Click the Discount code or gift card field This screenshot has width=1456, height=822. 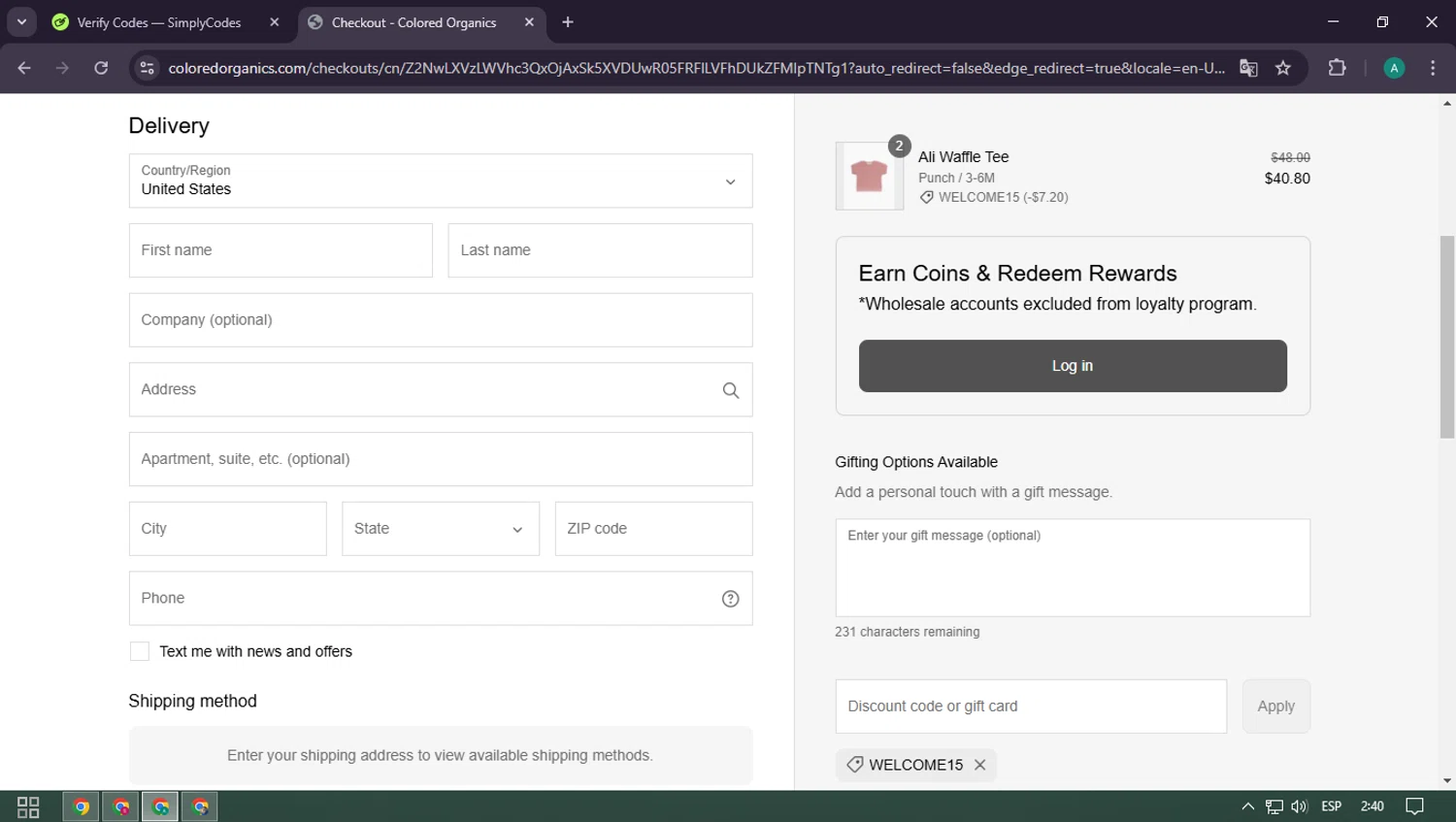pyautogui.click(x=1031, y=707)
